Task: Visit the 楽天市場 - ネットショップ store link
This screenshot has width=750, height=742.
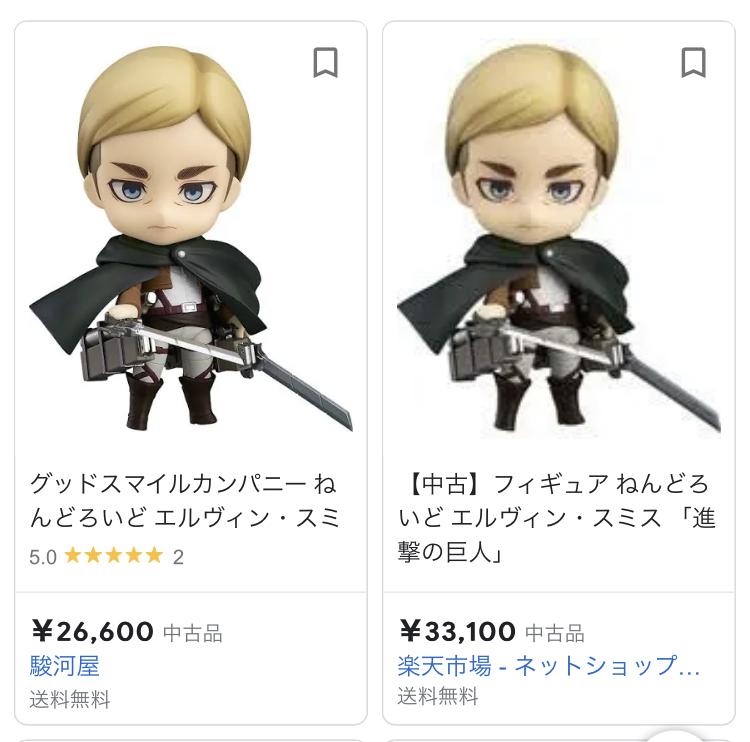Action: (548, 666)
